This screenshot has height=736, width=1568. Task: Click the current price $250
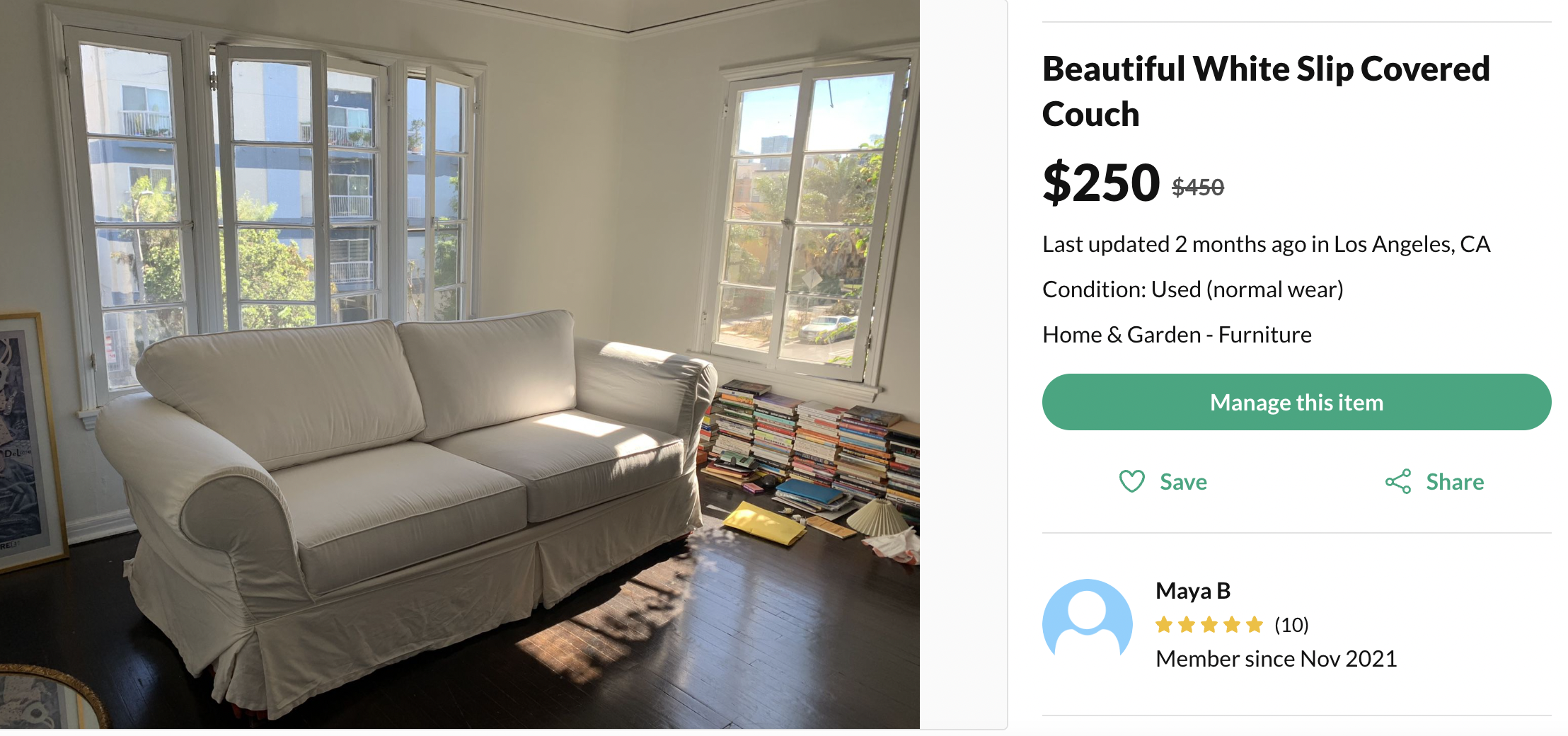[x=1101, y=183]
